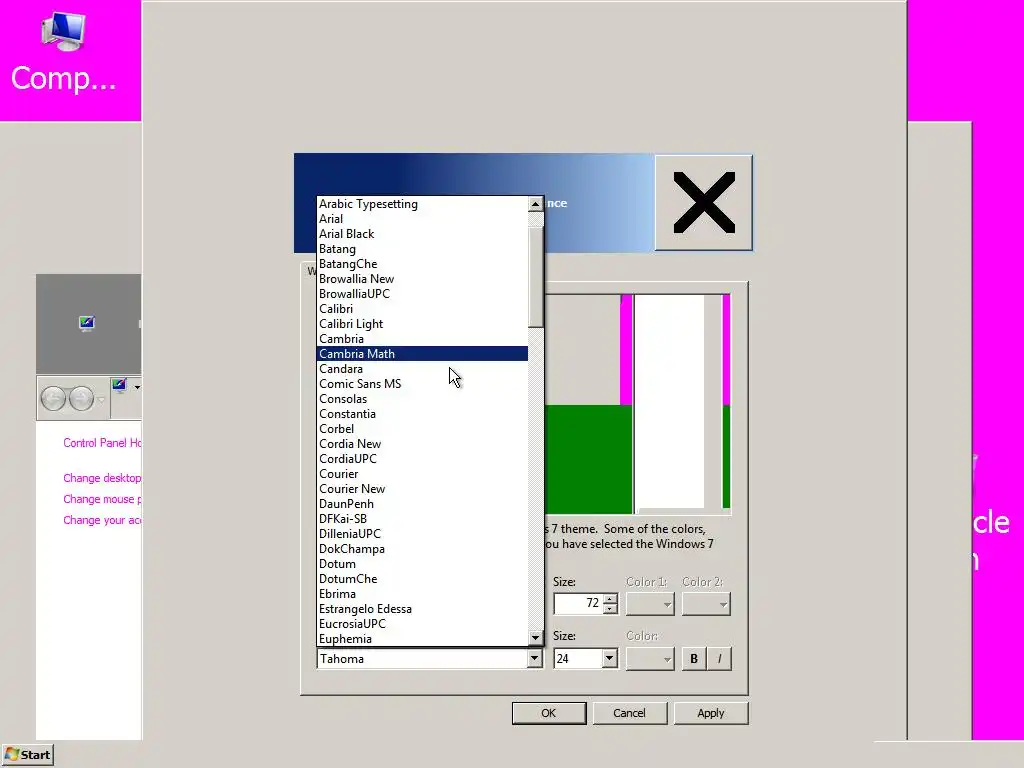Select CordiaUPC font
This screenshot has height=768, width=1024.
[423, 459]
